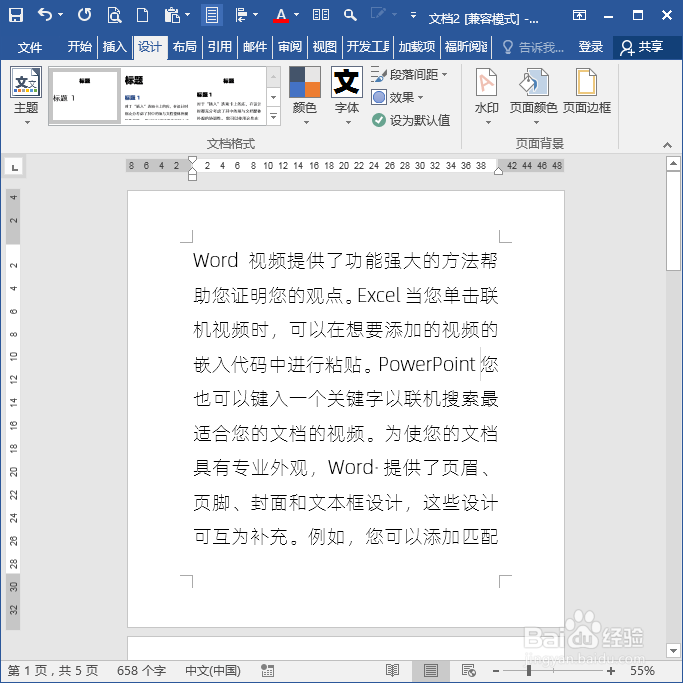Click 设为默认值 button
The height and width of the screenshot is (683, 683).
click(411, 120)
